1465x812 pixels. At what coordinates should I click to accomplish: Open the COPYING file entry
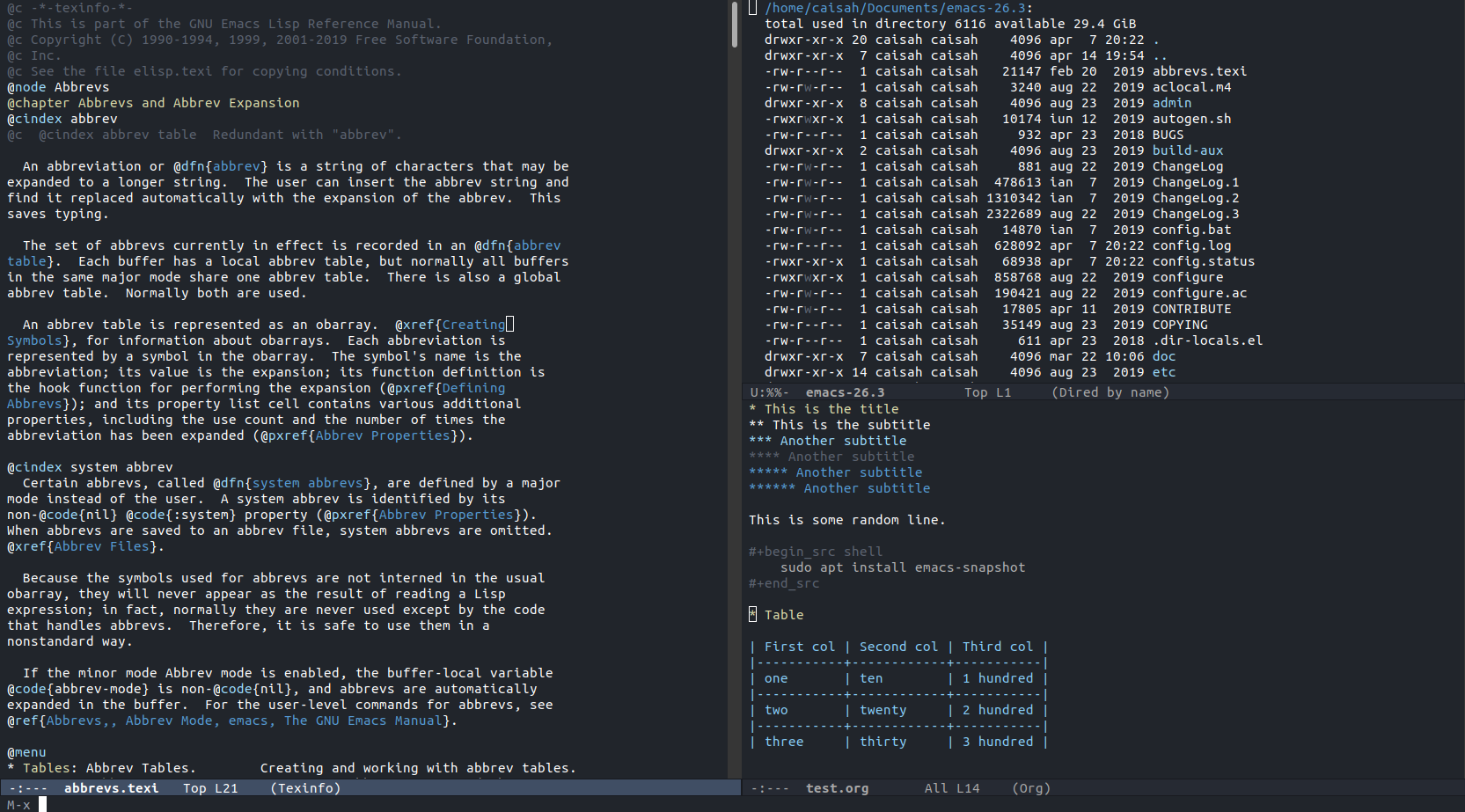tap(1180, 325)
